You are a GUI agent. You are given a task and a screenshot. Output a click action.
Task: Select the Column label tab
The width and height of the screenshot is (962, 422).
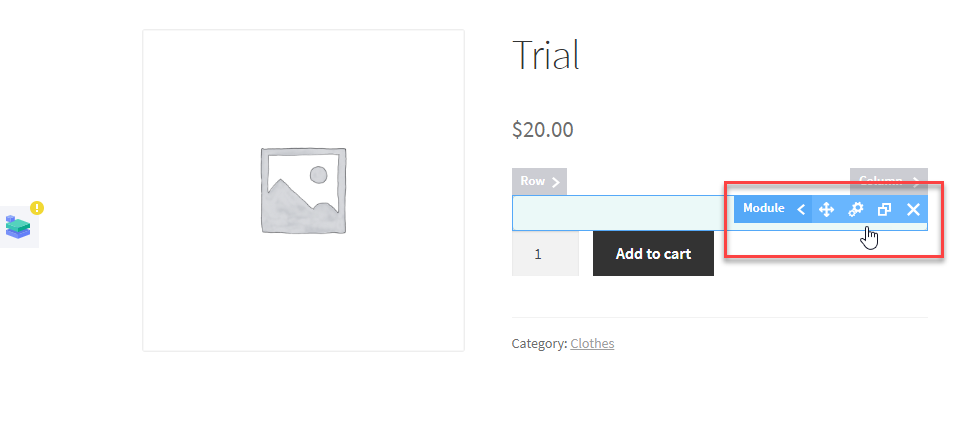coord(881,181)
